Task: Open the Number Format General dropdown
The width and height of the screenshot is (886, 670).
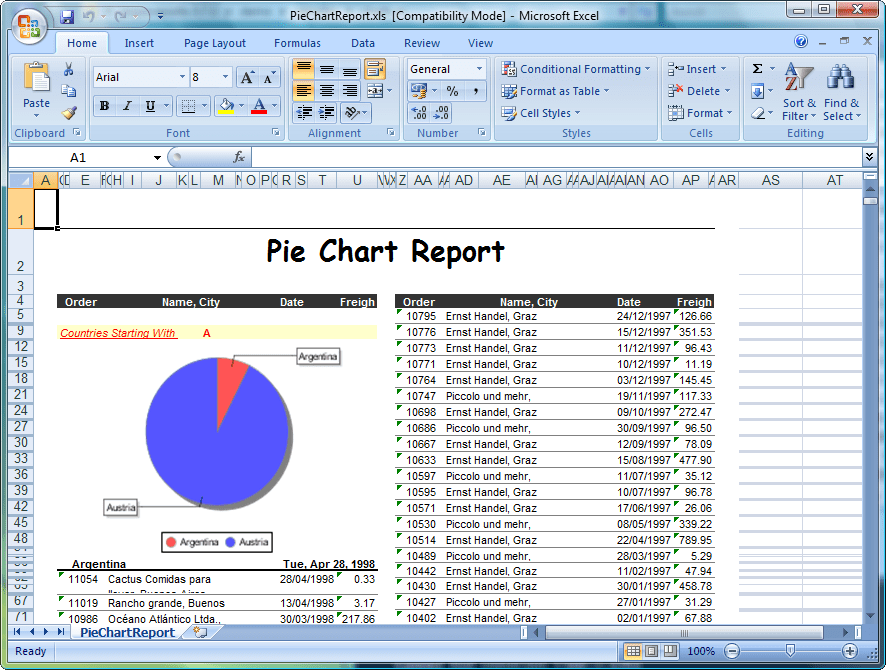Action: pos(479,69)
